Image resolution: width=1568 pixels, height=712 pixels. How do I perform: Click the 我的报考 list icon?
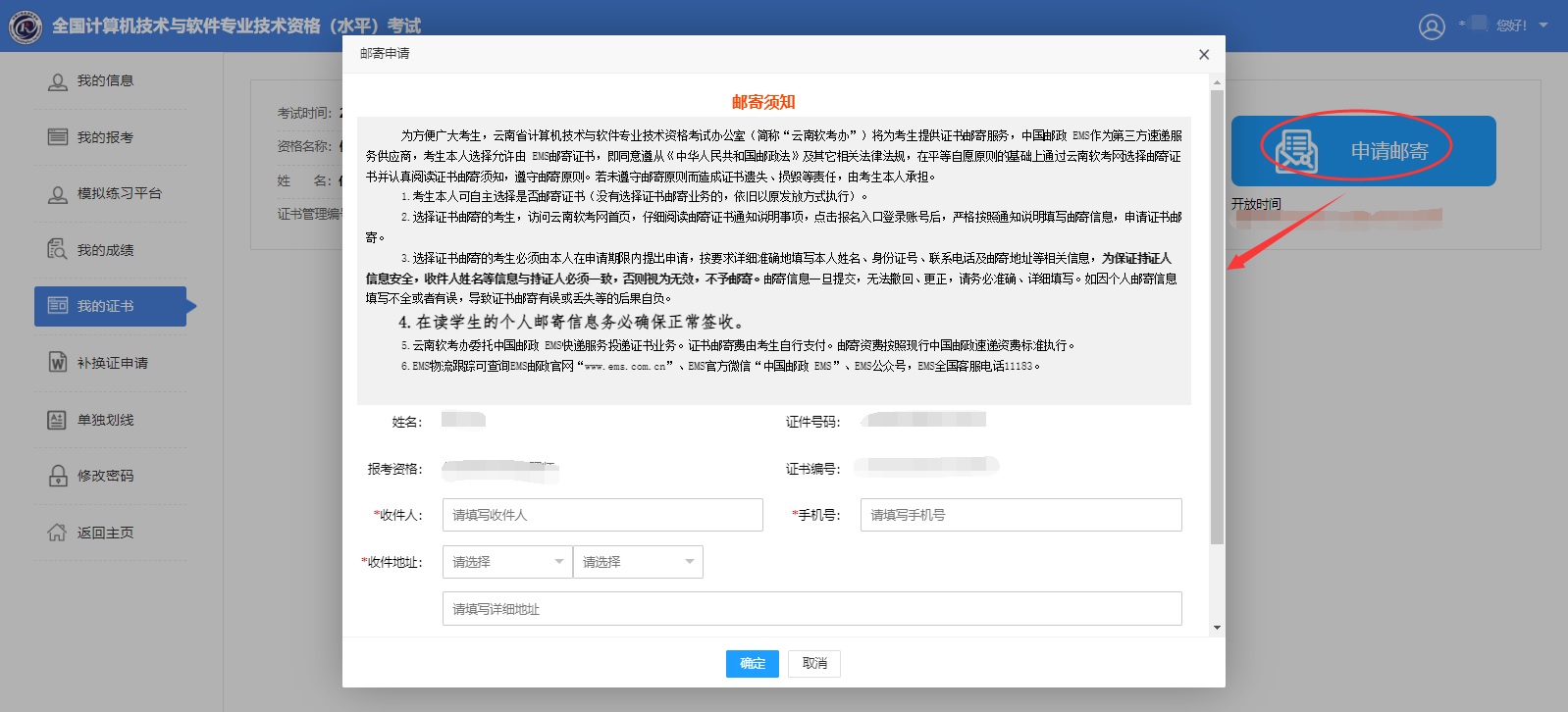pyautogui.click(x=58, y=137)
